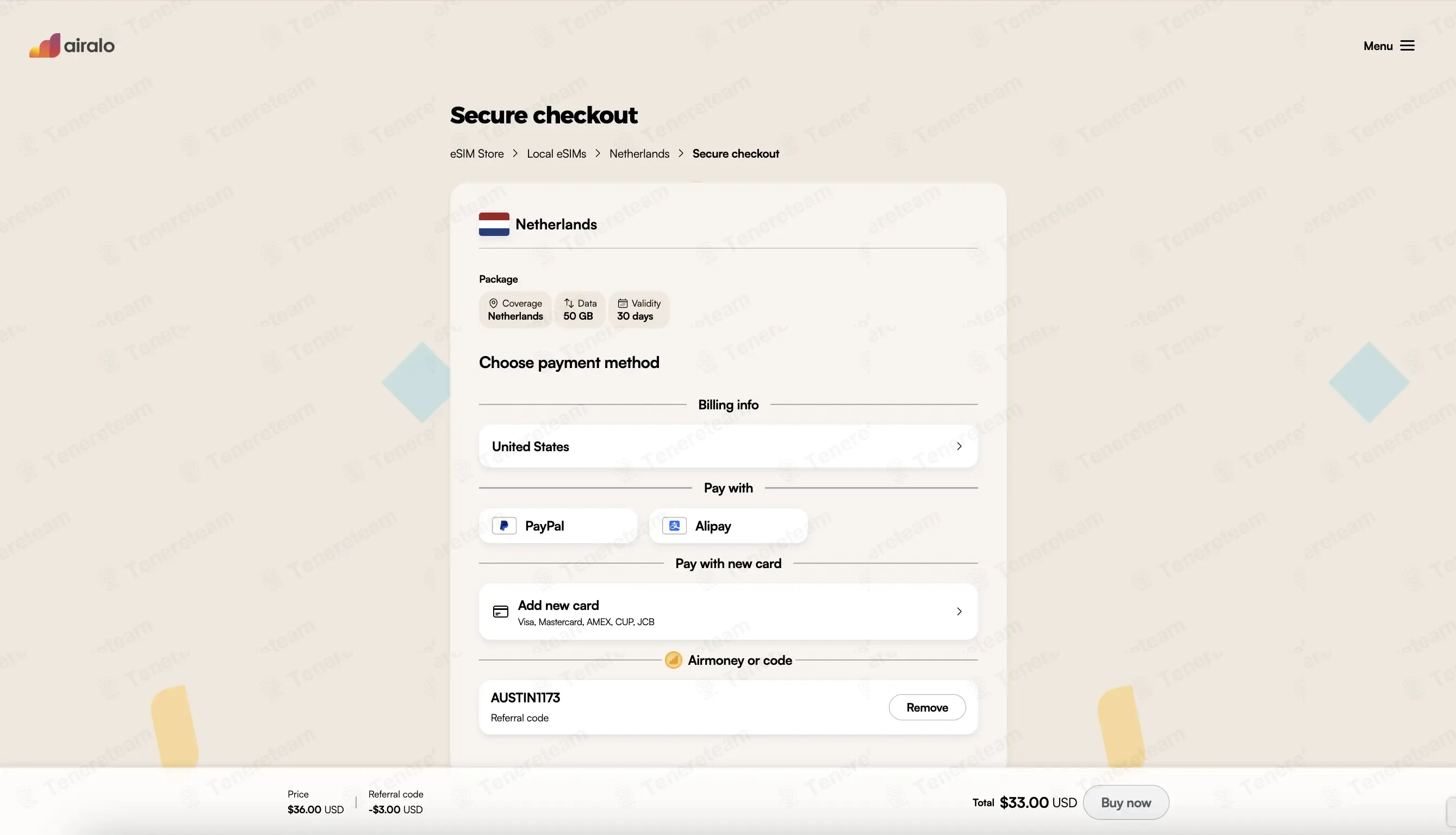Click the 30 days validity value
Screen dimensions: 1456x835
(x=635, y=316)
